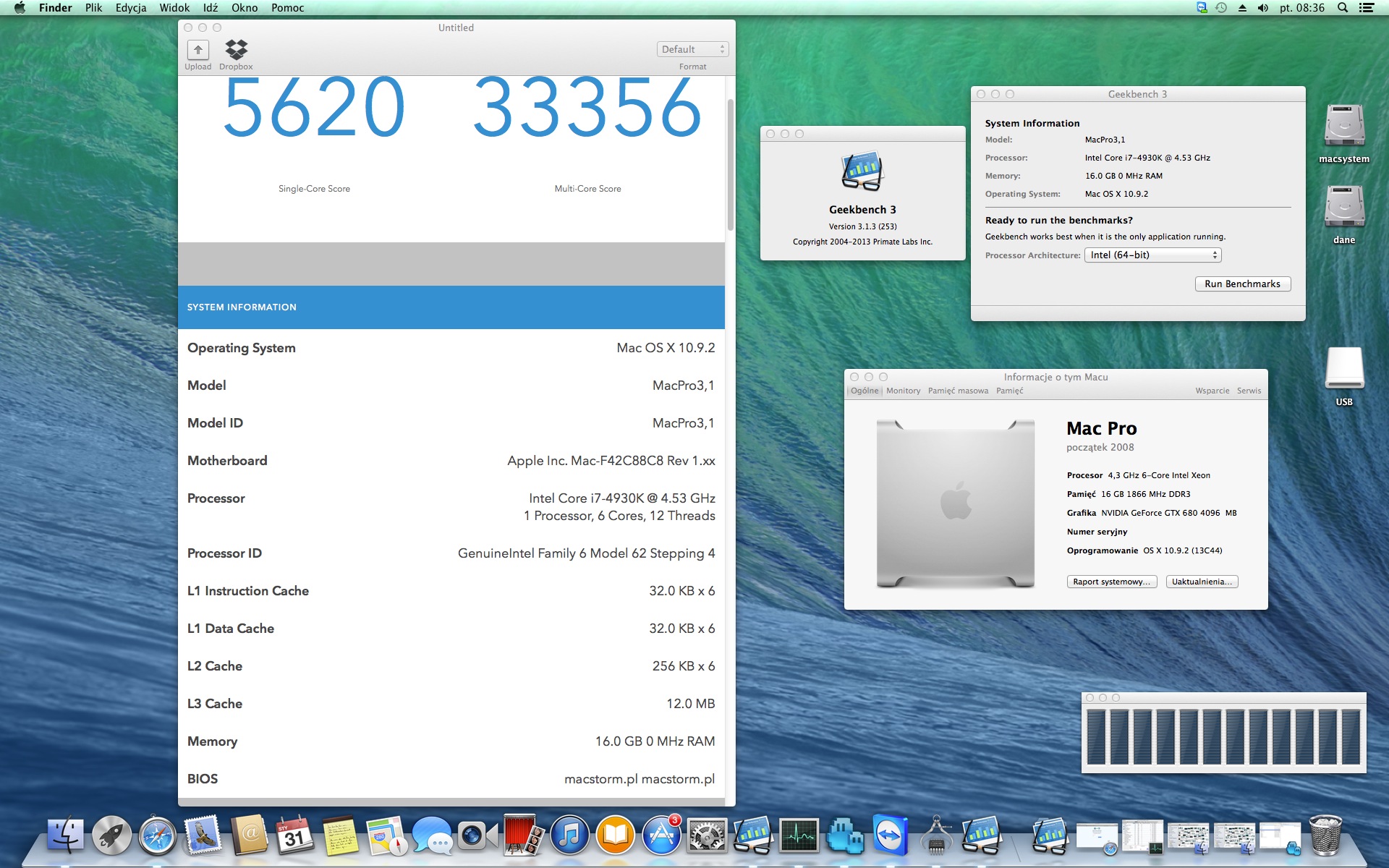This screenshot has height=868, width=1389.
Task: Open Launchpad rocket icon in the Dock
Action: tap(111, 835)
